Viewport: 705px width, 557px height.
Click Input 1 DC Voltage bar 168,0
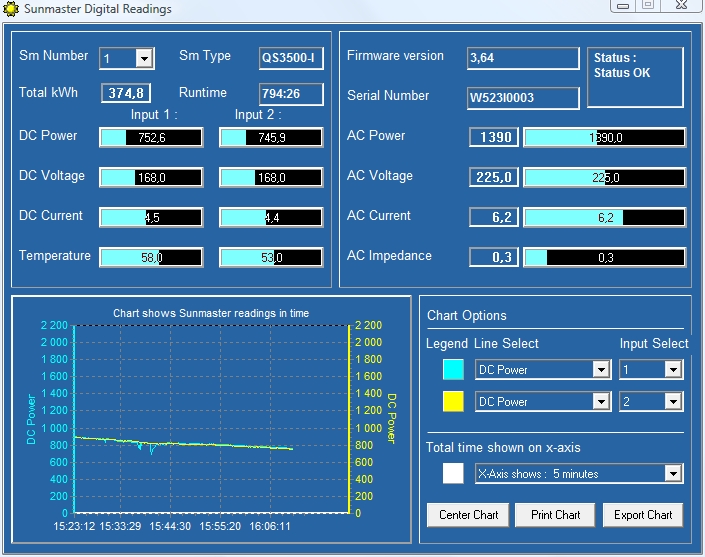(151, 178)
